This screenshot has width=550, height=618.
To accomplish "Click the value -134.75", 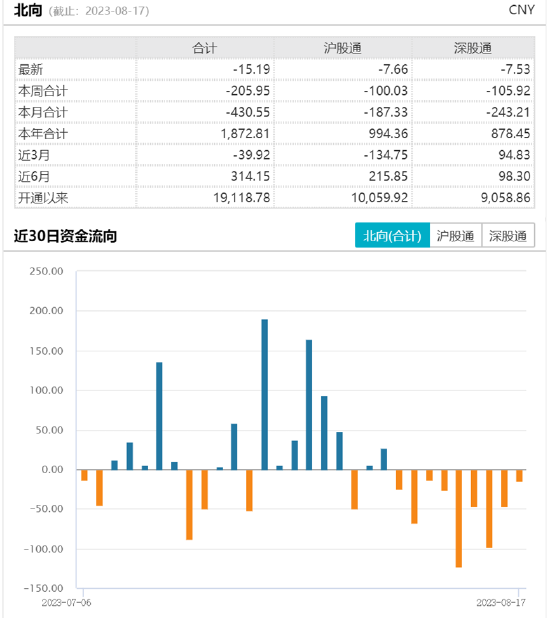I will [x=386, y=154].
